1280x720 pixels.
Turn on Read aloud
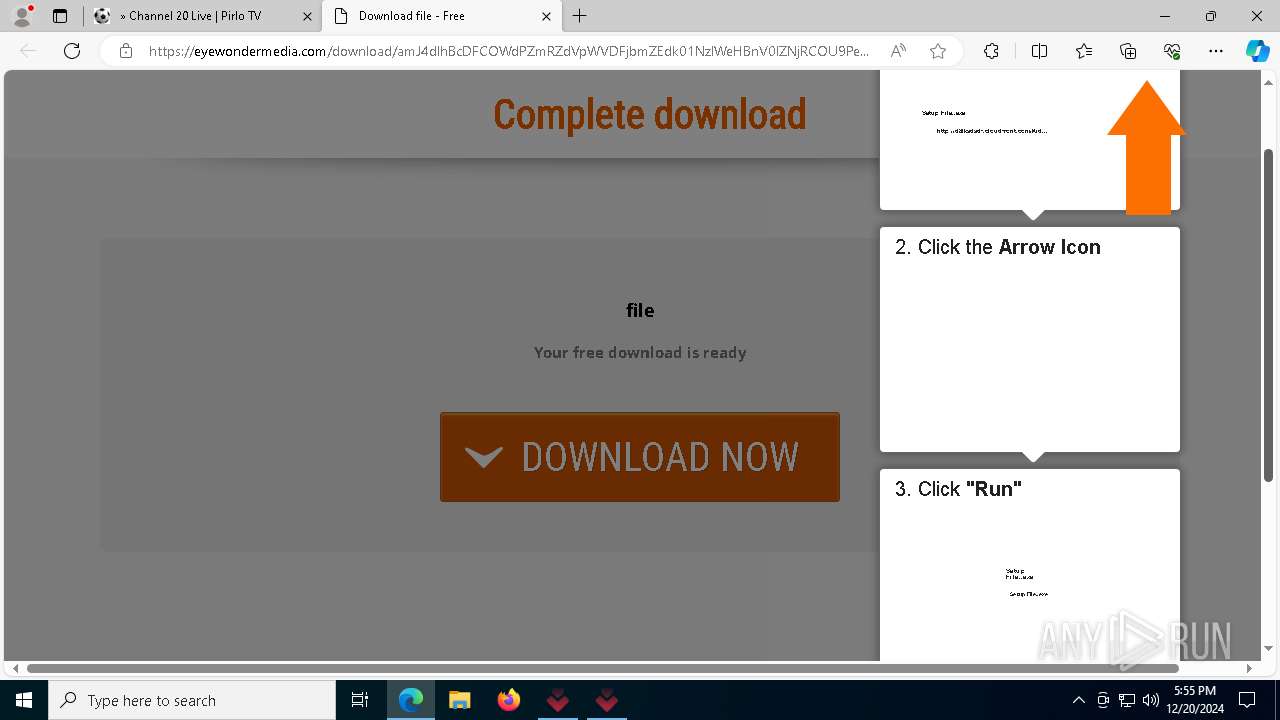898,51
